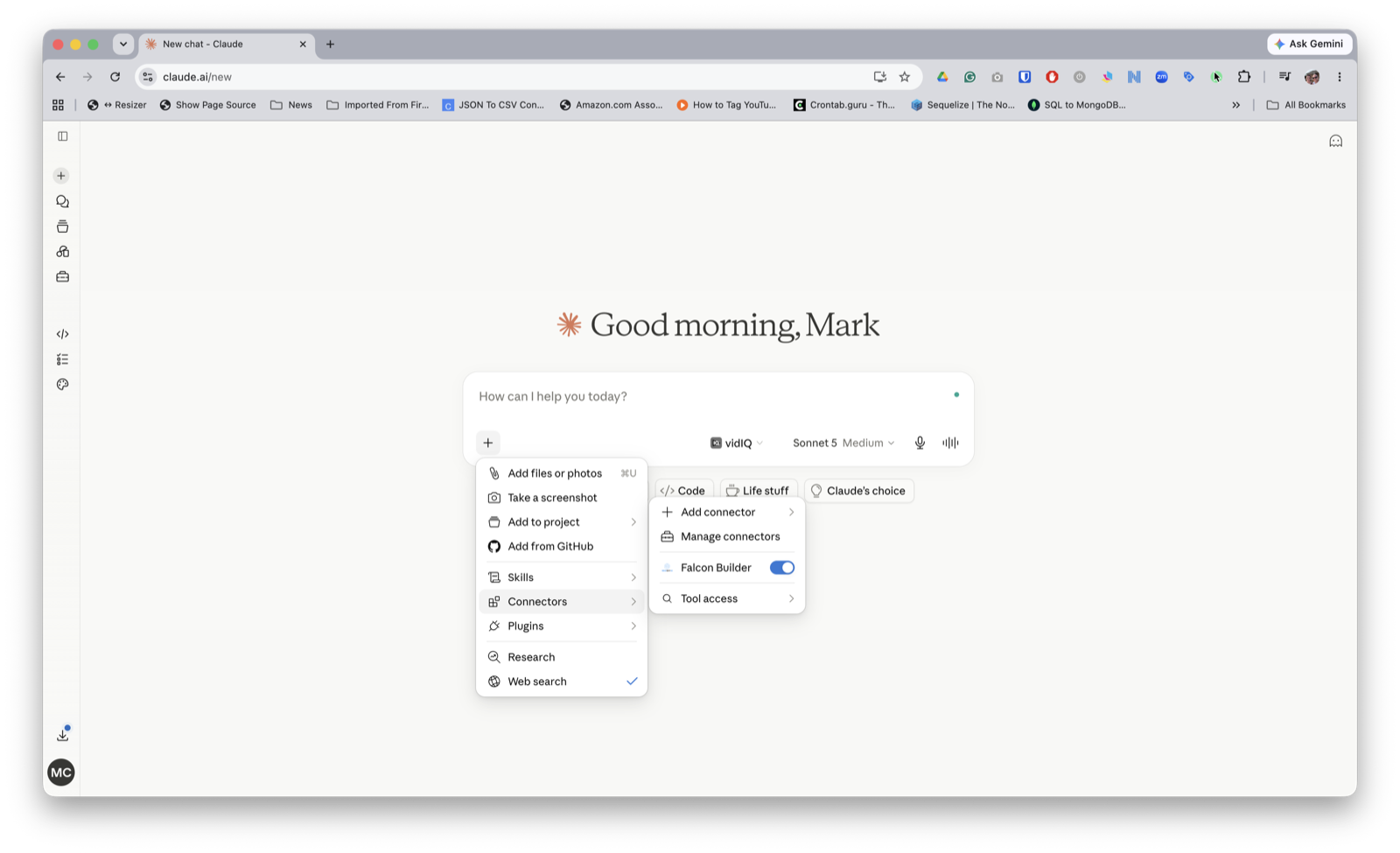Open the vidIQ dropdown in the composer
The width and height of the screenshot is (1400, 853).
(x=736, y=443)
